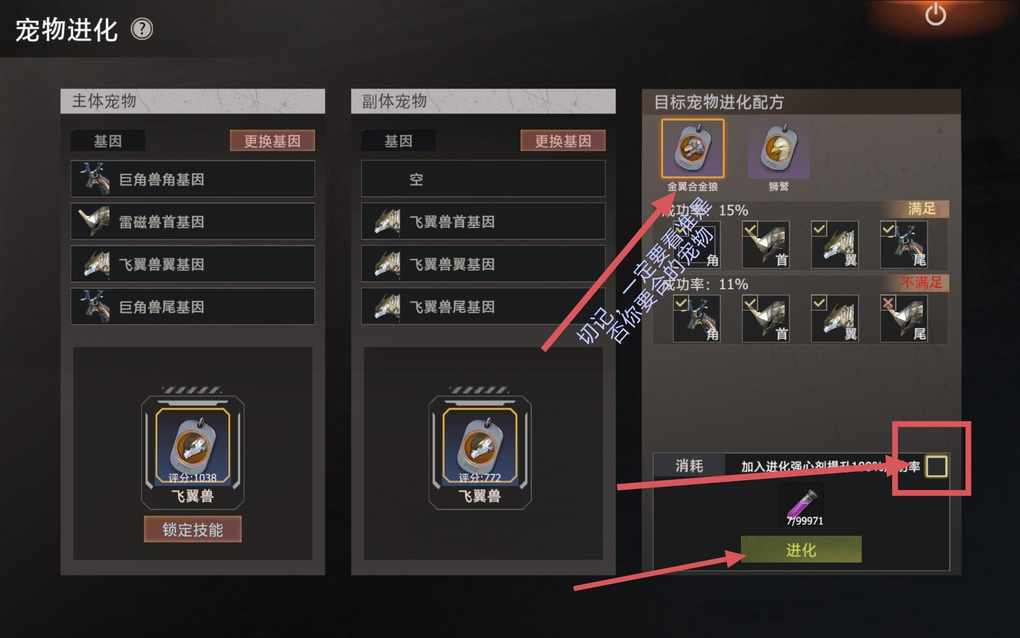Screen dimensions: 1020x638
Task: Click the 锁定技能 button
Action: [x=193, y=529]
